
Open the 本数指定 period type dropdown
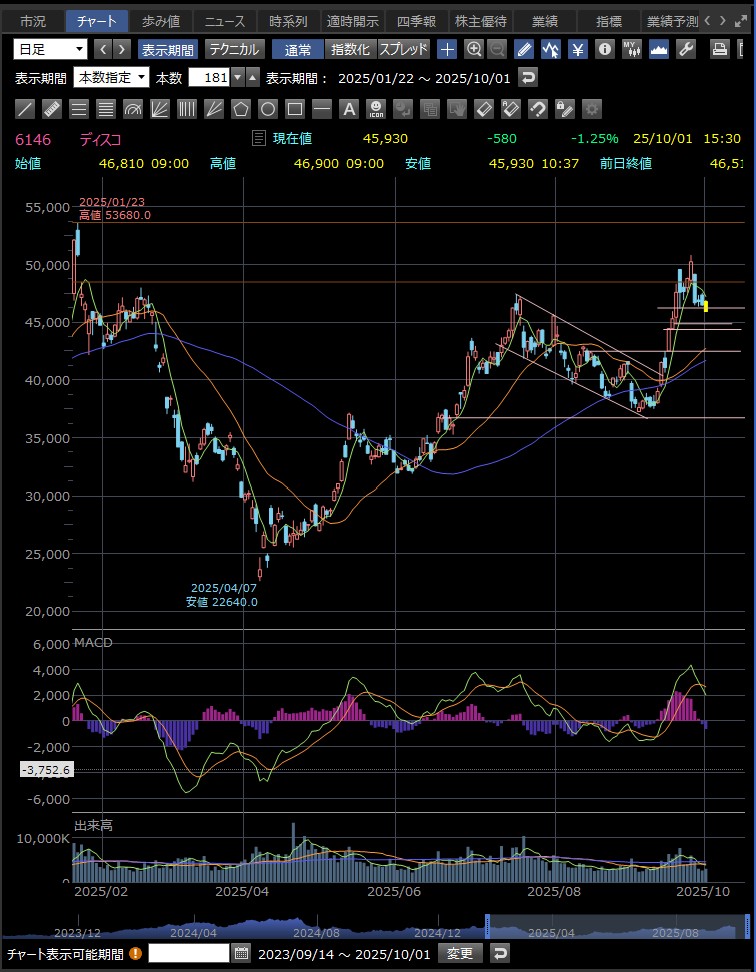coord(111,77)
